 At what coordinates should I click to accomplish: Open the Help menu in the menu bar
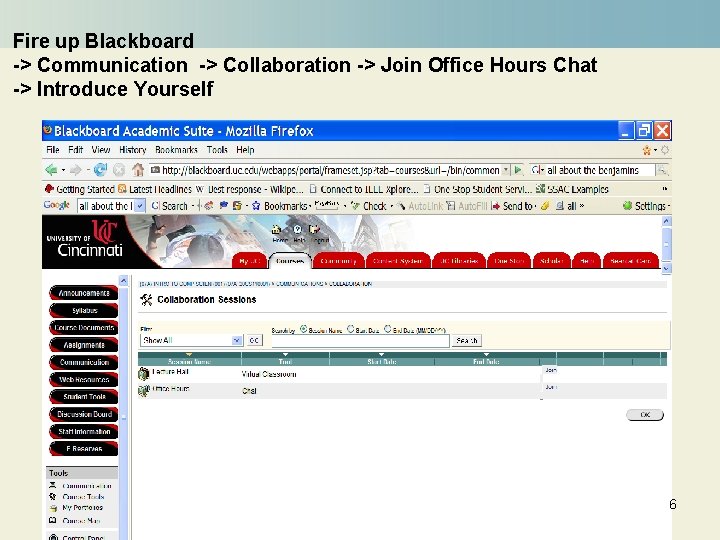[245, 150]
